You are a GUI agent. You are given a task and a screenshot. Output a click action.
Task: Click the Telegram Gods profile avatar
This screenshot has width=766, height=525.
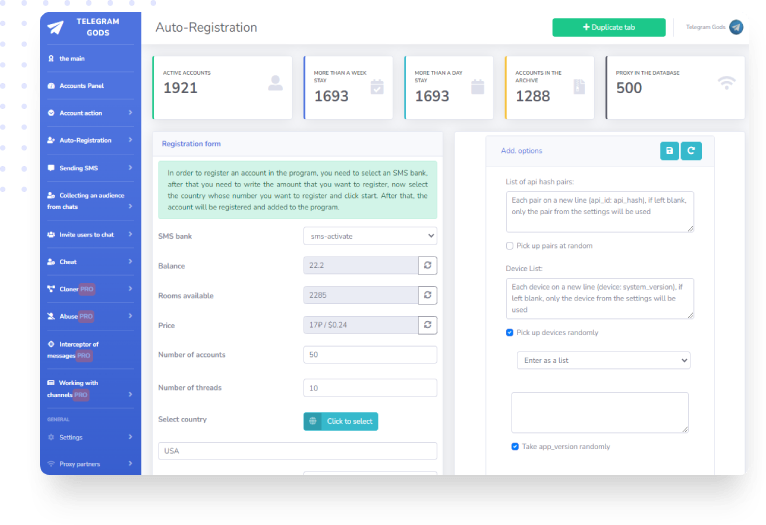pos(736,27)
